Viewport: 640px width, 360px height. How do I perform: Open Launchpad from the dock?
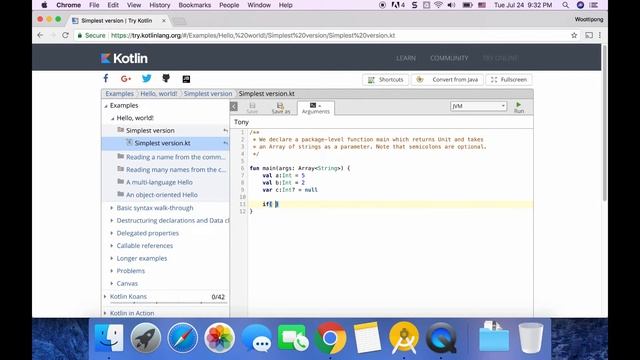tap(146, 338)
